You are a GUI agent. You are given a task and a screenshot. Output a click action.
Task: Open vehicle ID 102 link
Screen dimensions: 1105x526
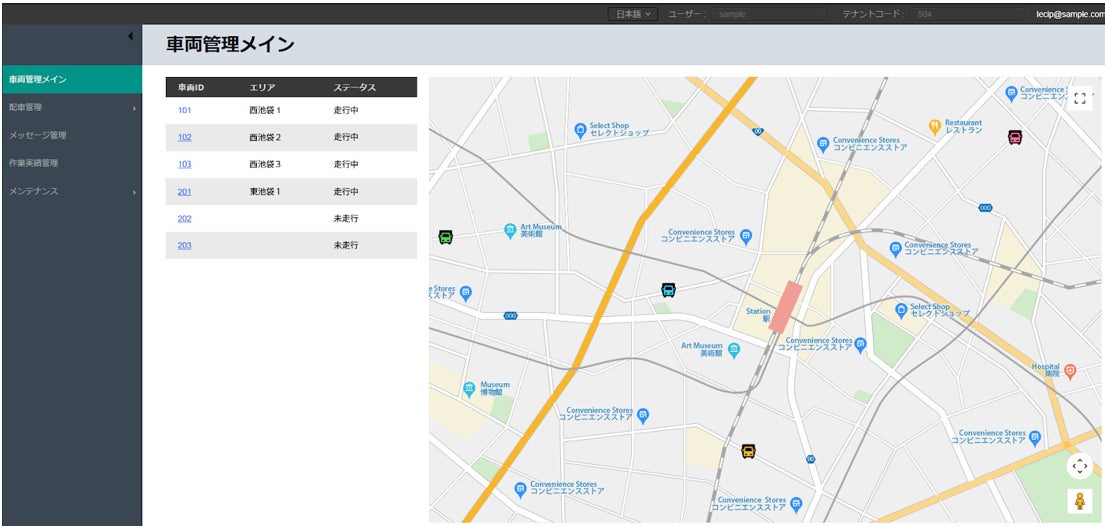[184, 137]
